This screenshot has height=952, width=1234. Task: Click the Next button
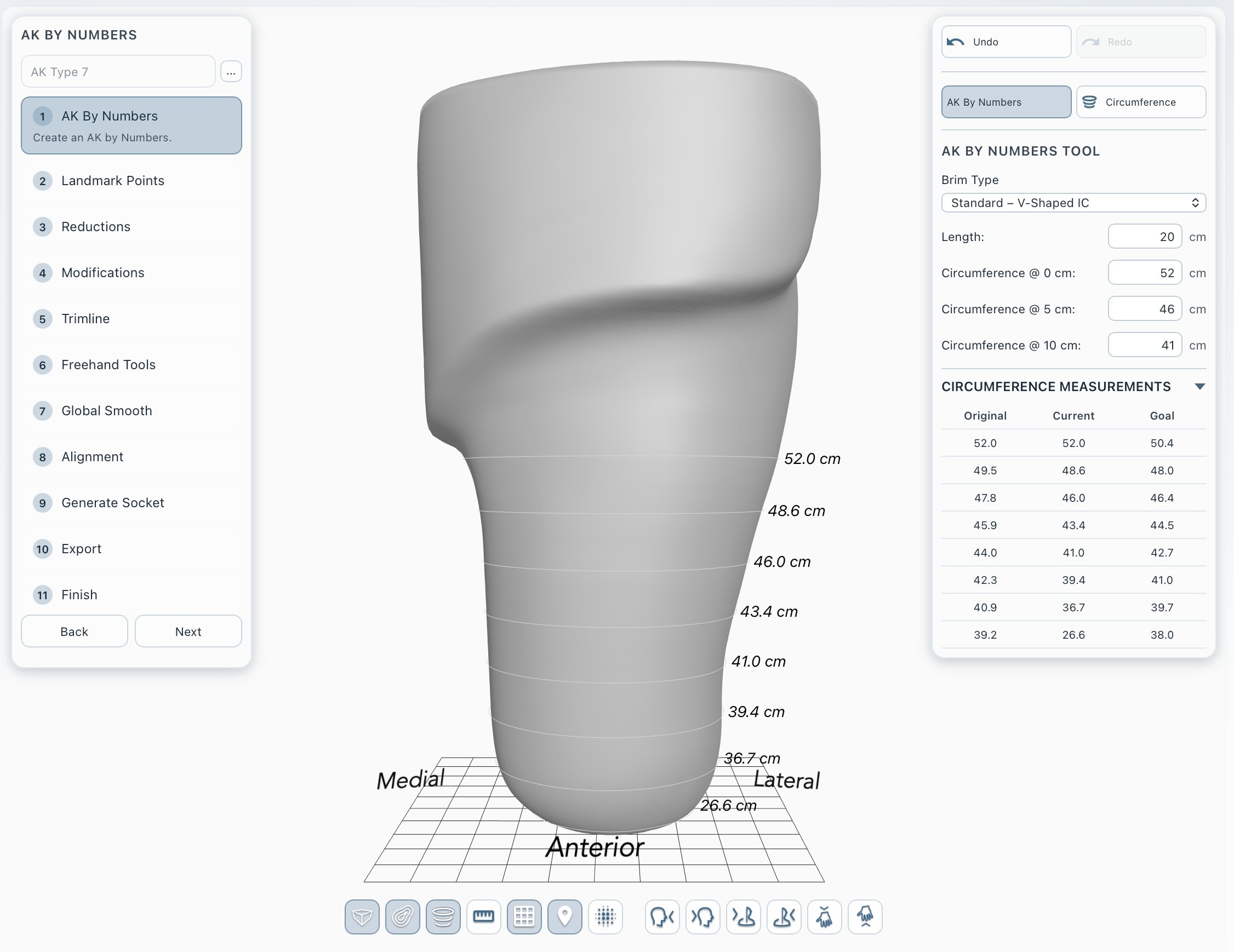[188, 632]
